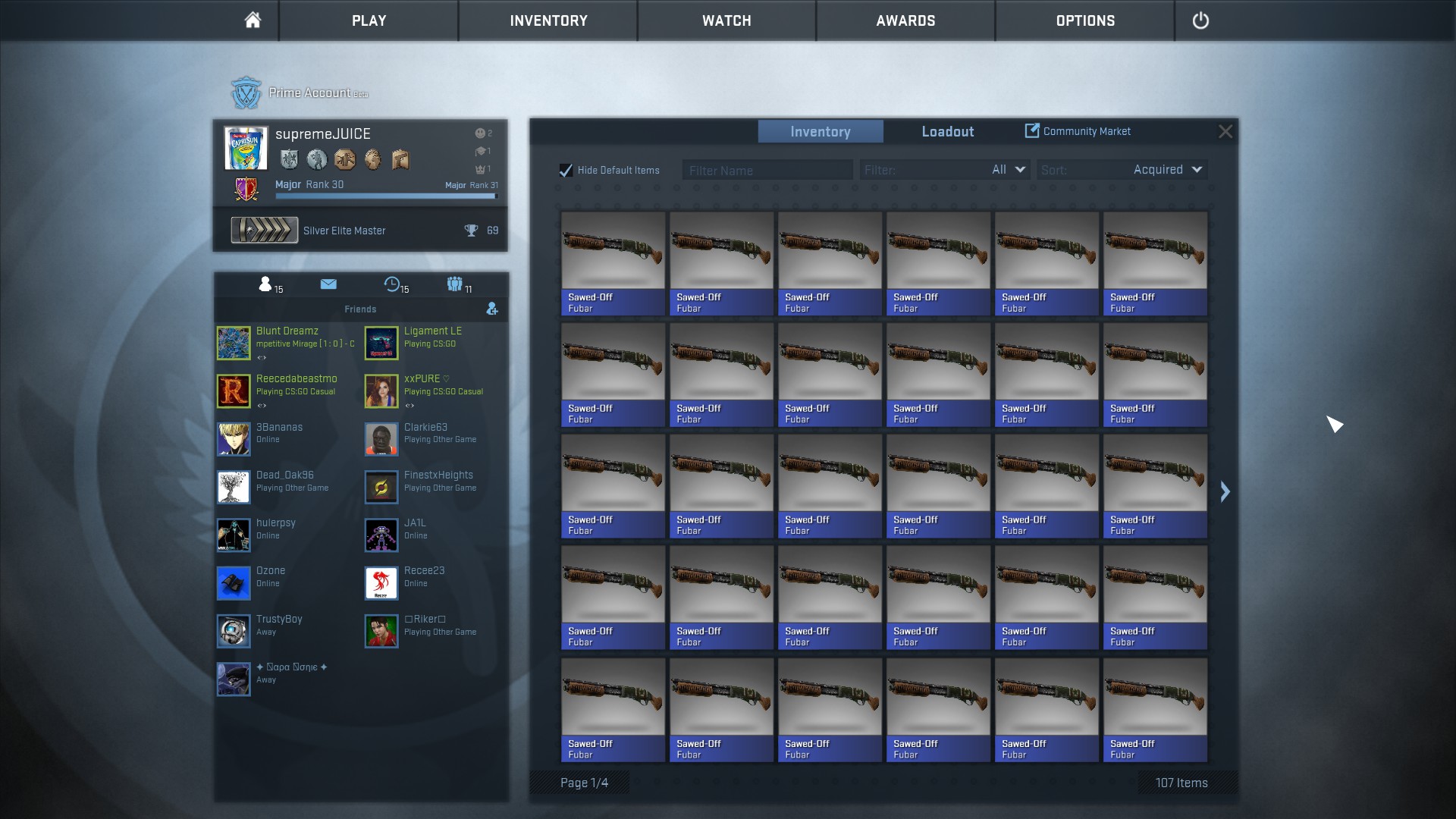The height and width of the screenshot is (819, 1456).
Task: Open recent teammates clock icon
Action: click(392, 284)
